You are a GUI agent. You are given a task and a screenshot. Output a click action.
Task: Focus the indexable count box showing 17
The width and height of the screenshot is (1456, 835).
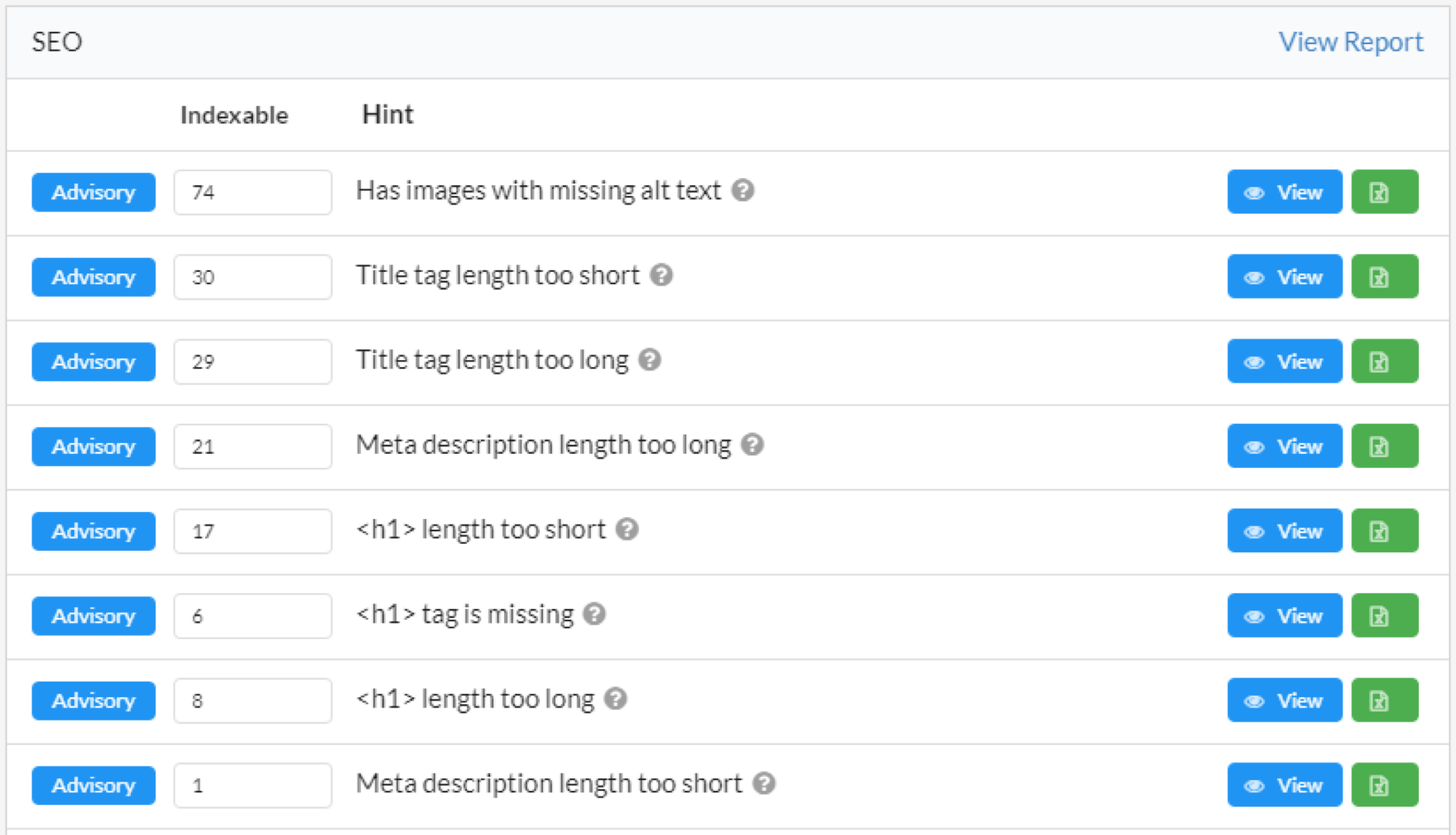coord(252,531)
